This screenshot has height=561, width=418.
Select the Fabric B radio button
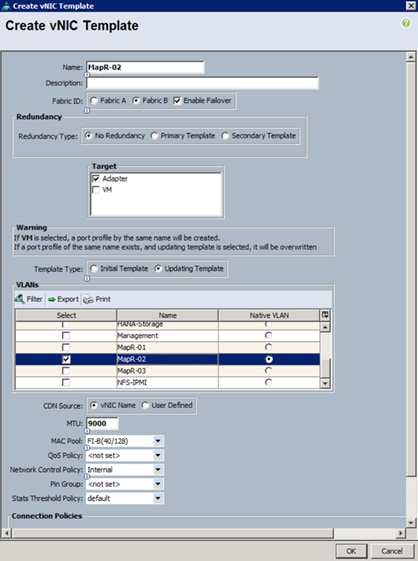pyautogui.click(x=136, y=101)
